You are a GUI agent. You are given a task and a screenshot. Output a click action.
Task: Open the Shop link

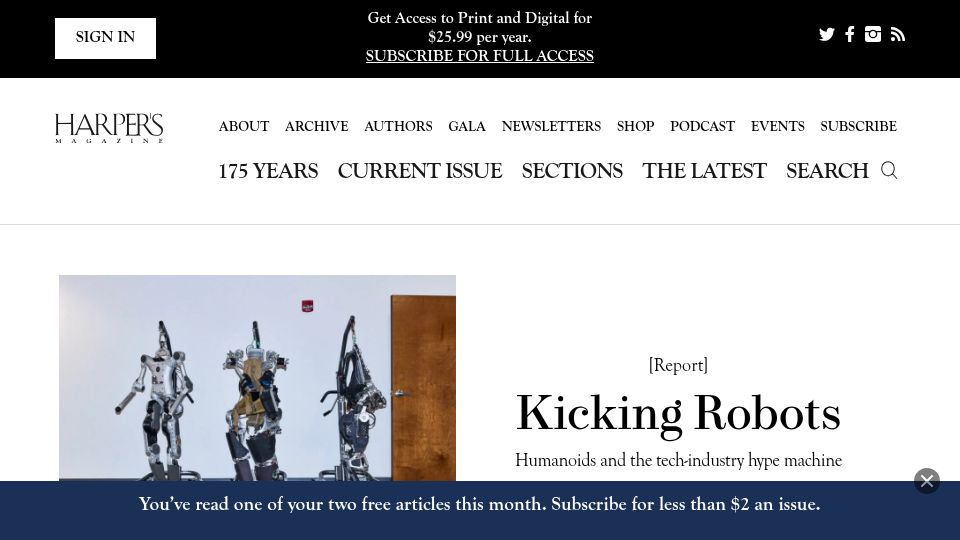pyautogui.click(x=636, y=126)
